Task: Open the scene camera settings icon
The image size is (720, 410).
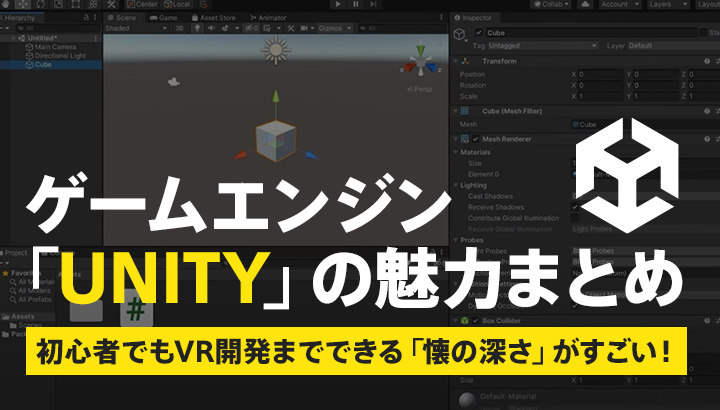Action: click(304, 28)
